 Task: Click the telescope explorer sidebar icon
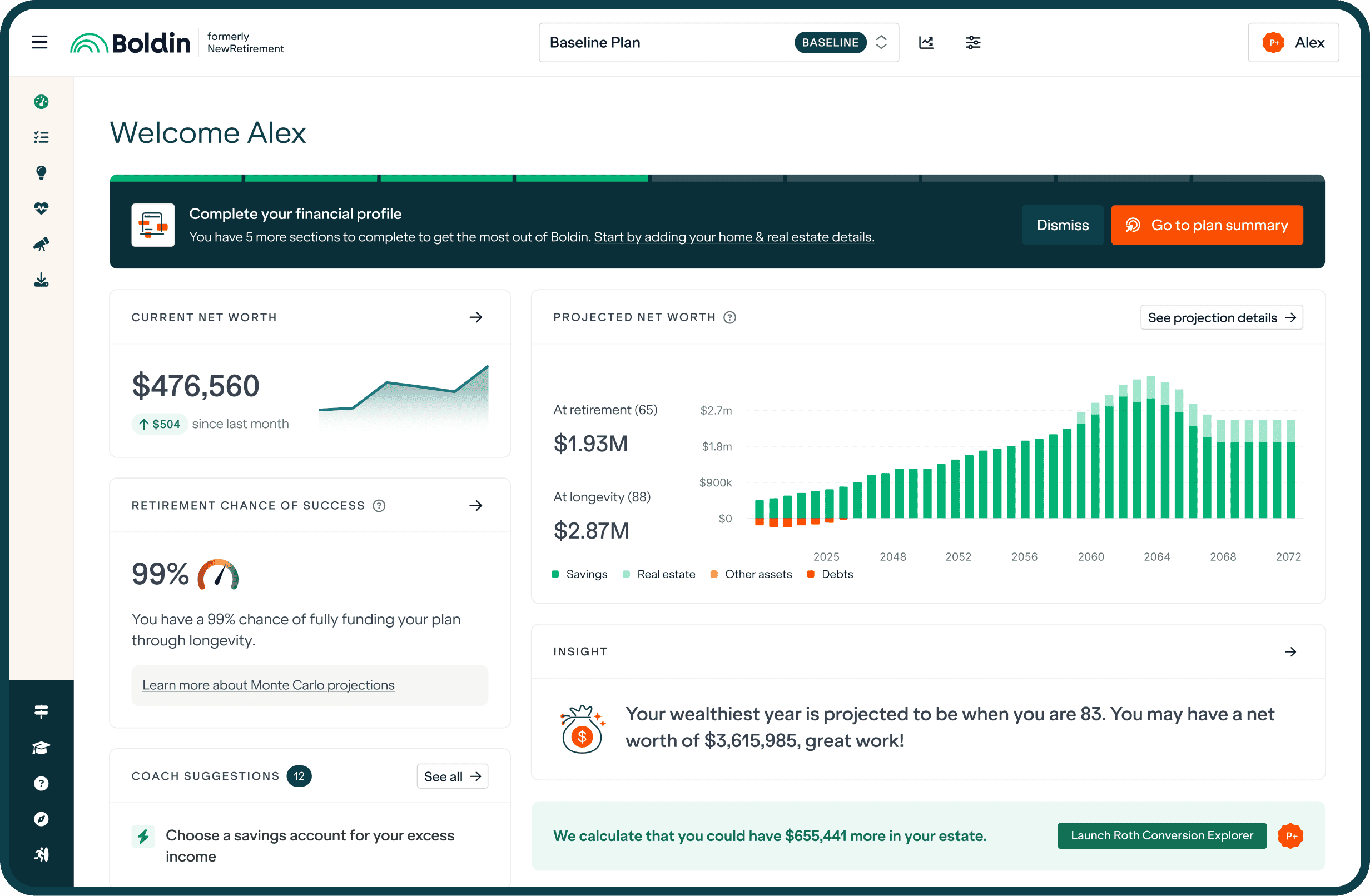(x=41, y=244)
